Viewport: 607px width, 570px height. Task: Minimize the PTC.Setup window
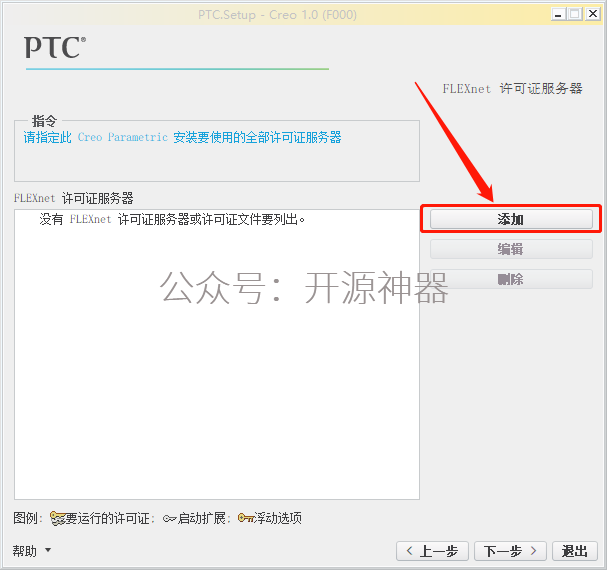(x=558, y=15)
